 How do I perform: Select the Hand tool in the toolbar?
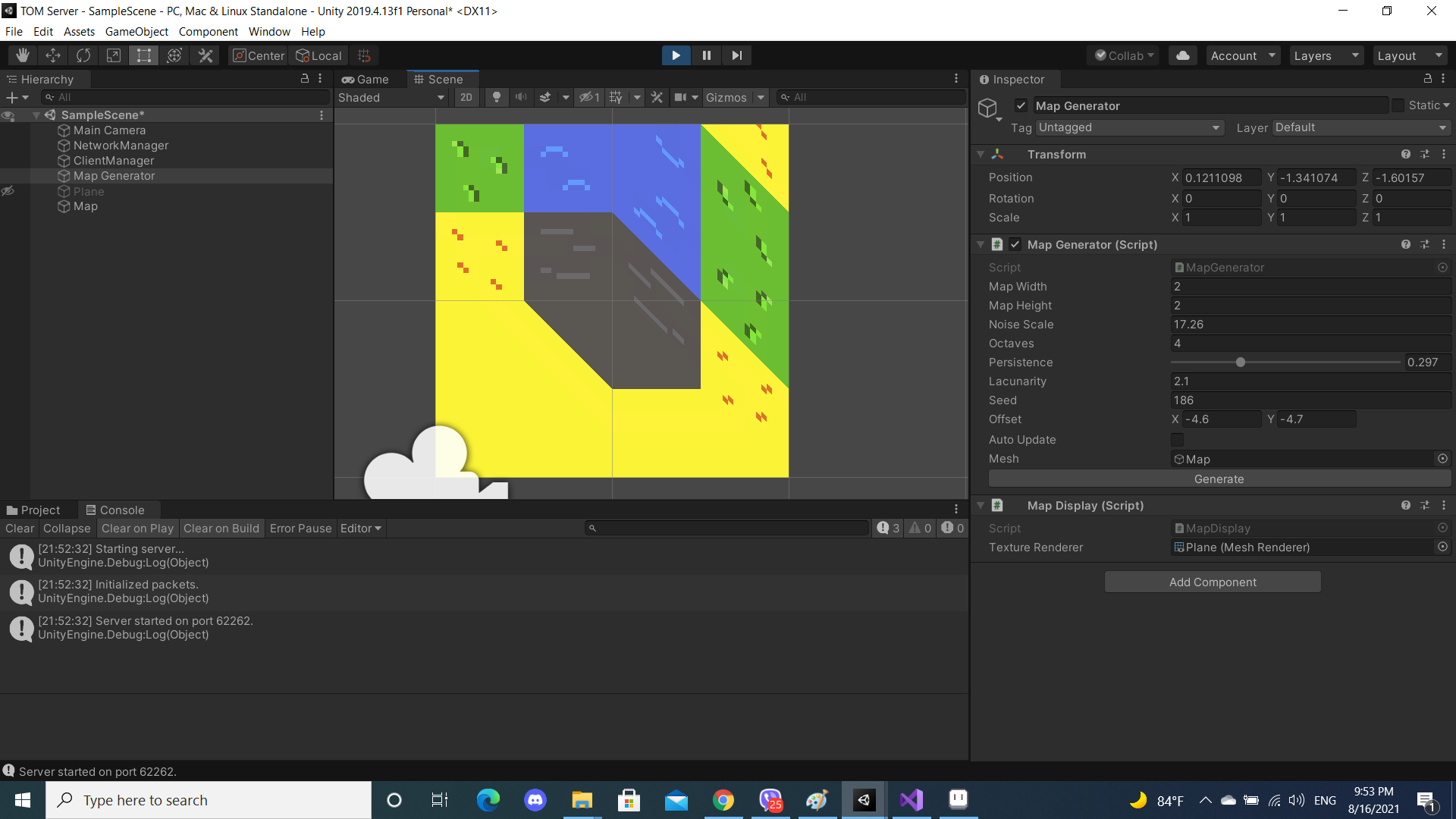coord(22,55)
